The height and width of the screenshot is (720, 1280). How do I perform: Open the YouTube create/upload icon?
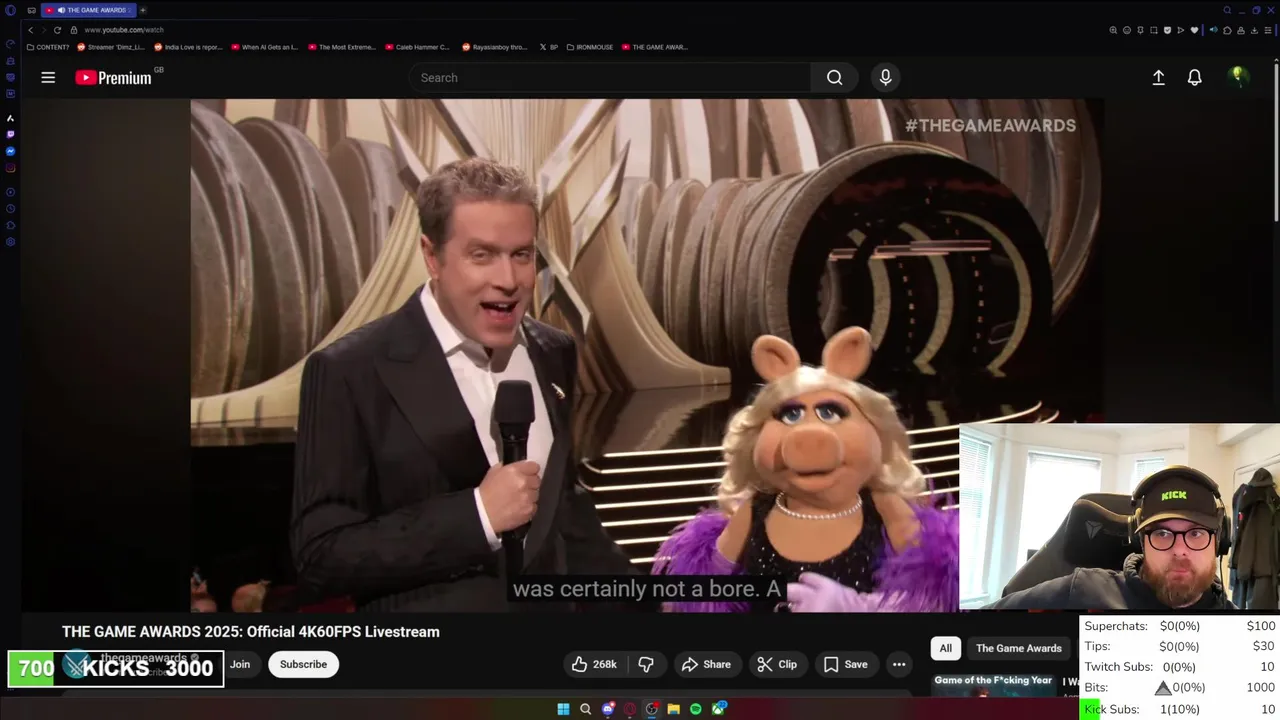click(x=1158, y=77)
